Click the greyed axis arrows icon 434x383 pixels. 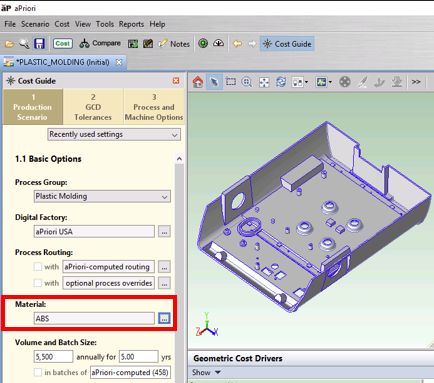pos(379,82)
